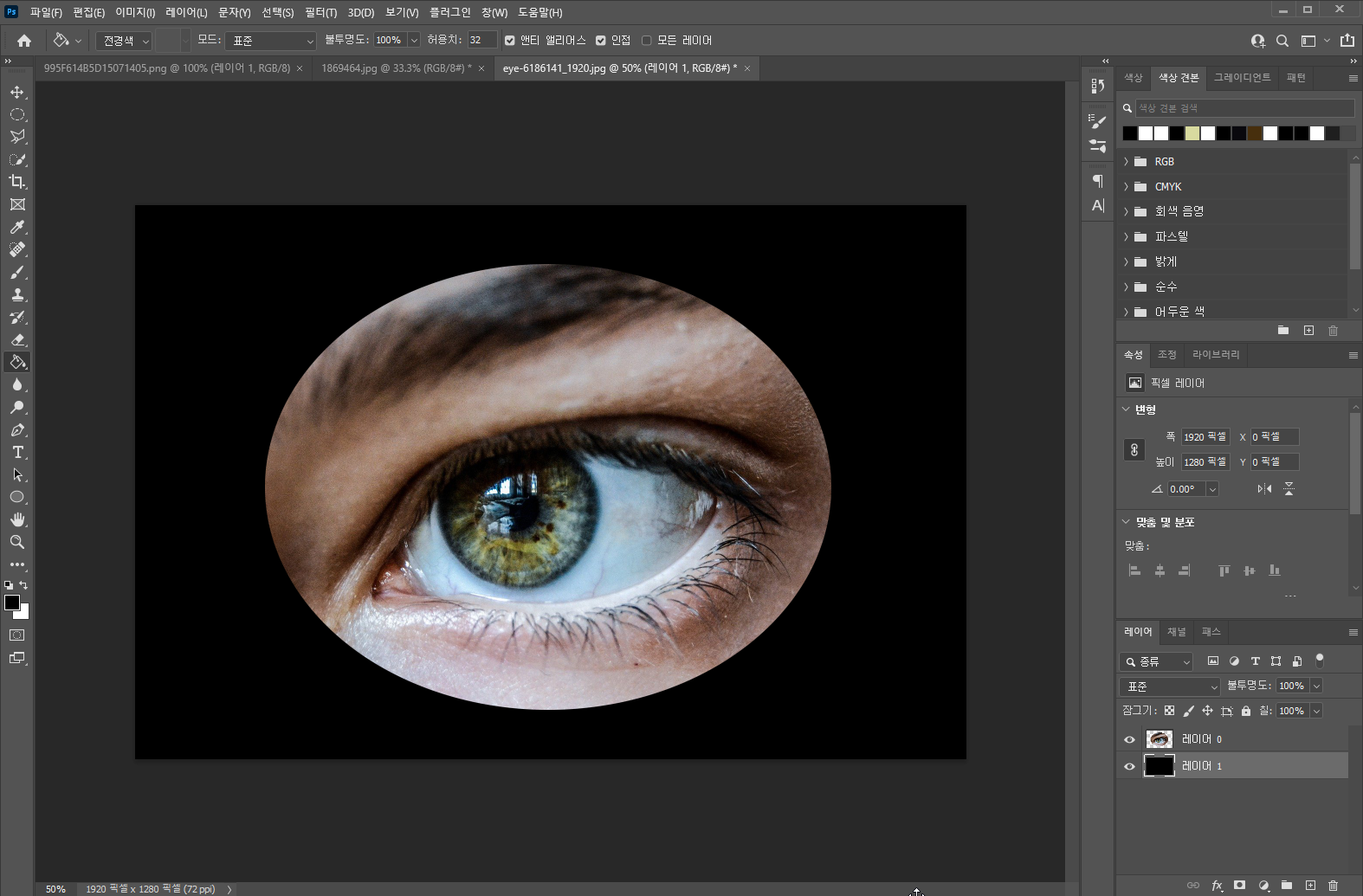Select the Eraser tool
This screenshot has width=1363, height=896.
tap(17, 339)
